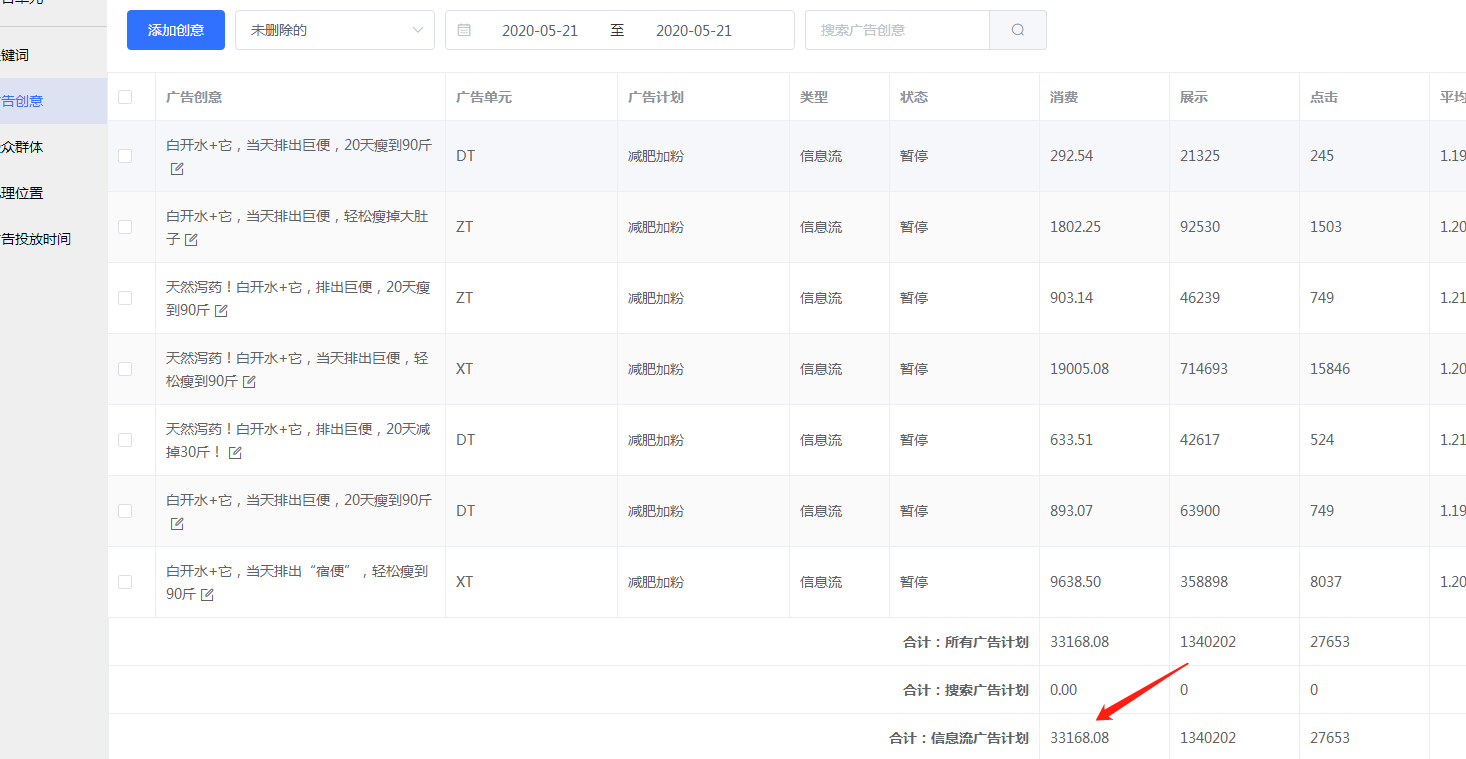Open calendar icon in date range picker
1466x759 pixels.
[x=464, y=30]
